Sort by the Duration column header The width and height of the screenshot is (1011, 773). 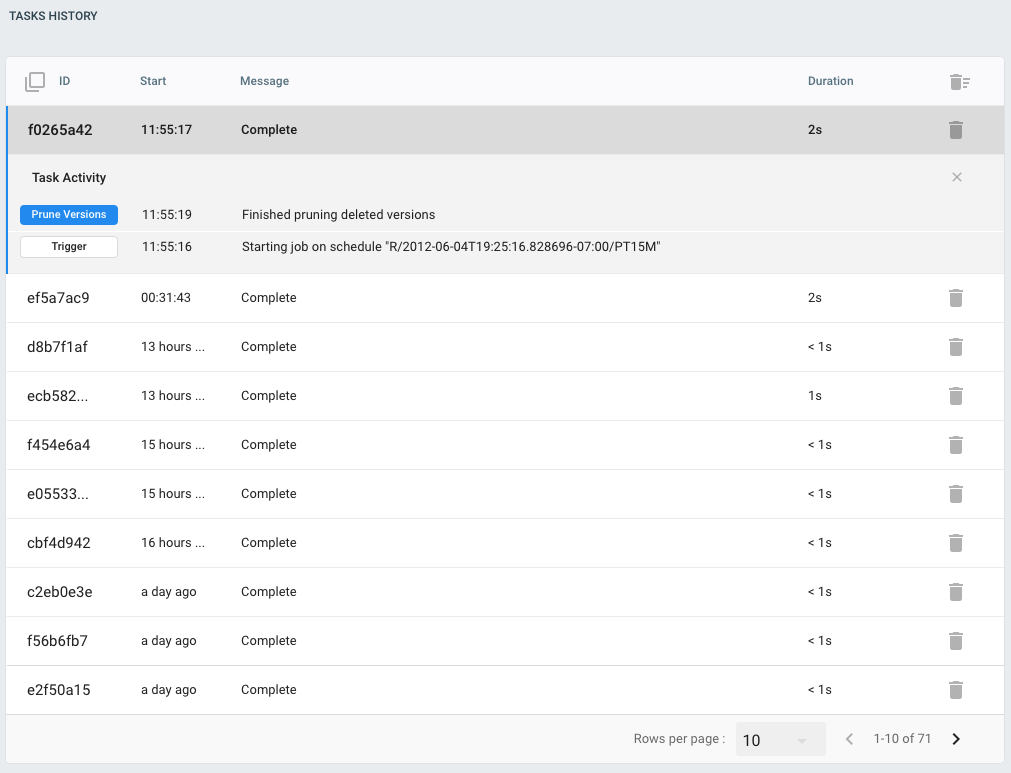(830, 81)
